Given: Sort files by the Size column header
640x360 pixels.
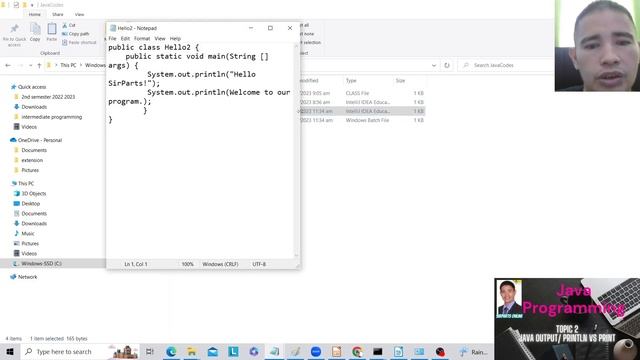Looking at the screenshot, I should [x=400, y=81].
